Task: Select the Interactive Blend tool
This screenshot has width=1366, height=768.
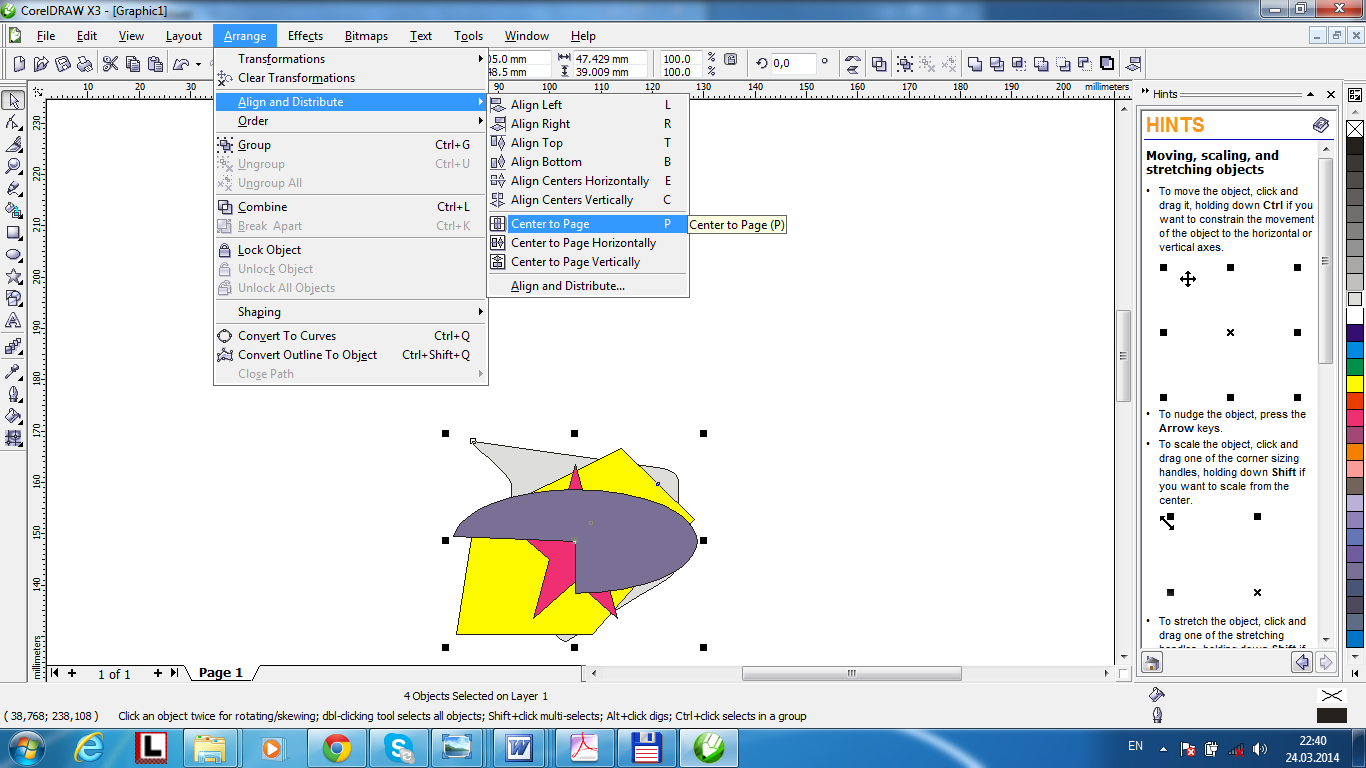Action: tap(13, 347)
